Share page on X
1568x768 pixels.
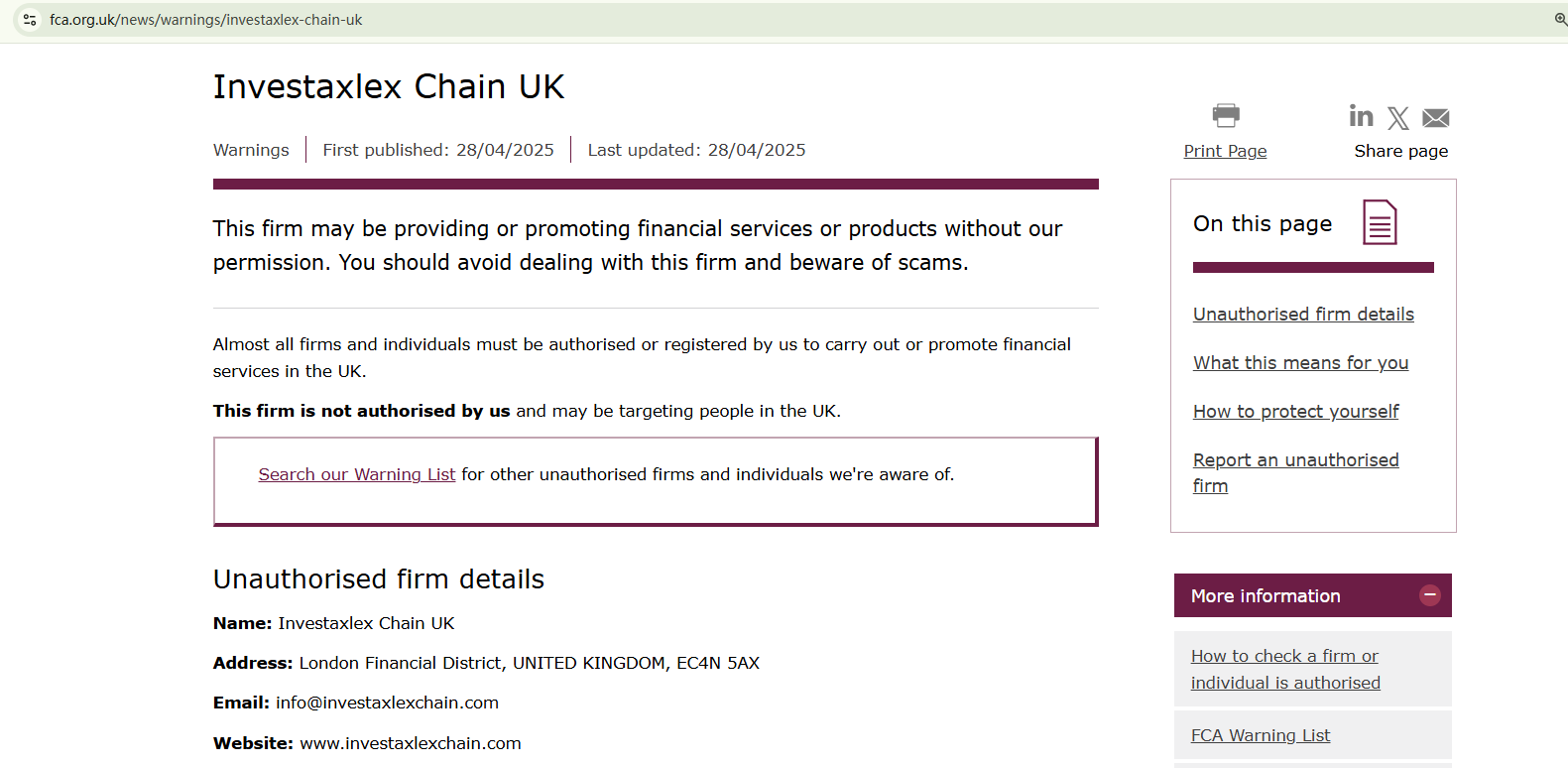point(1398,119)
